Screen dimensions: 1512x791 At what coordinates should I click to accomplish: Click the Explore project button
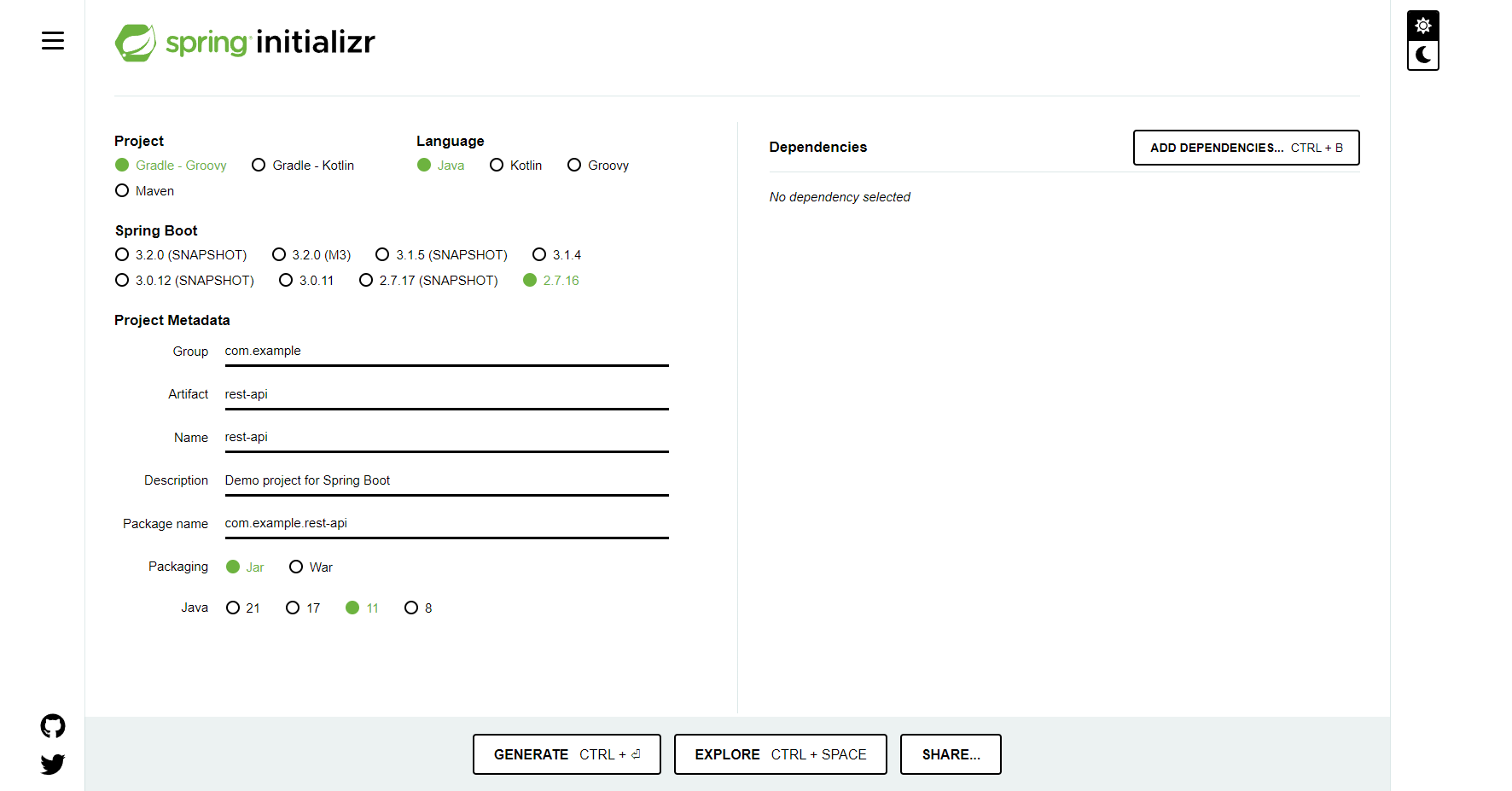coord(781,754)
